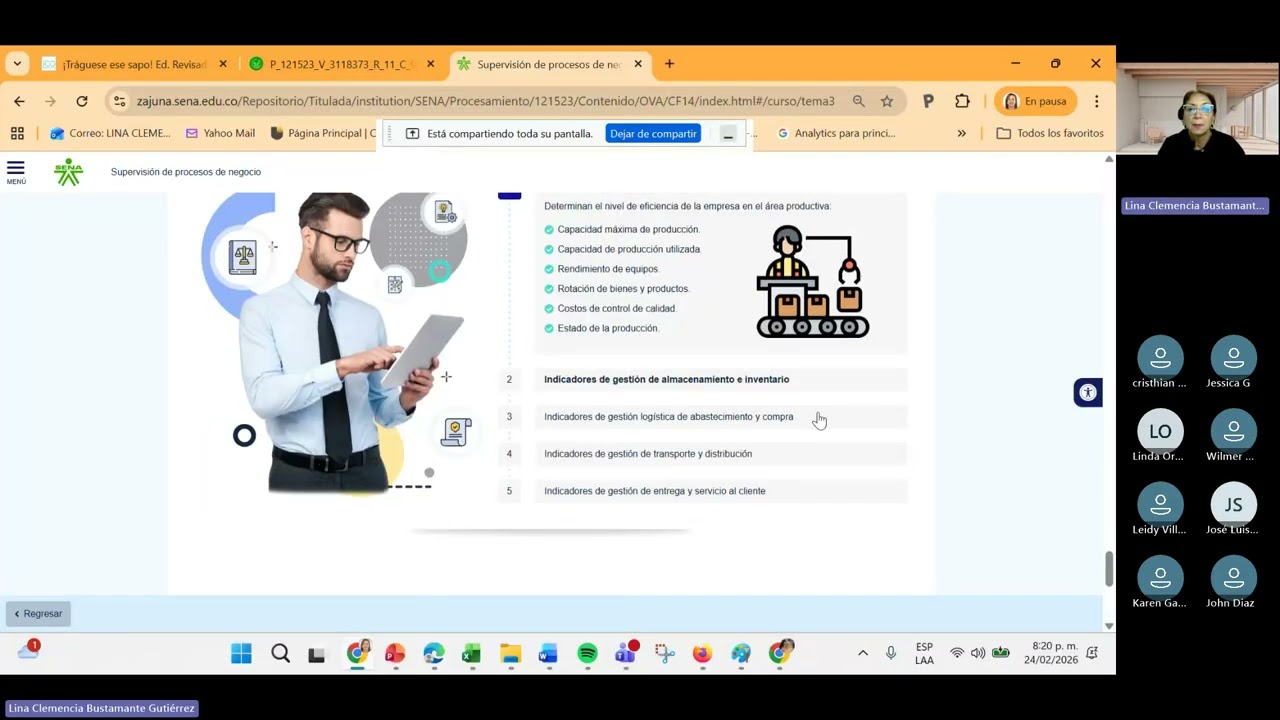Select participant cristhian avatar
This screenshot has width=1280, height=720.
tap(1160, 357)
